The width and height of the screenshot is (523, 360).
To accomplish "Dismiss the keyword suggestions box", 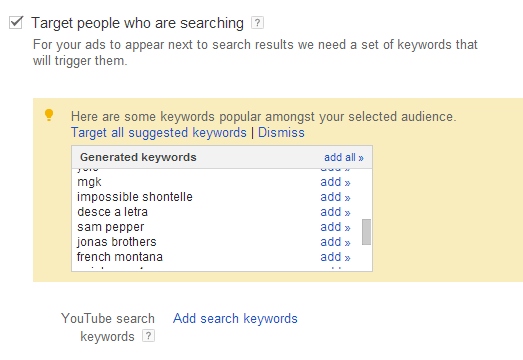I will [281, 132].
